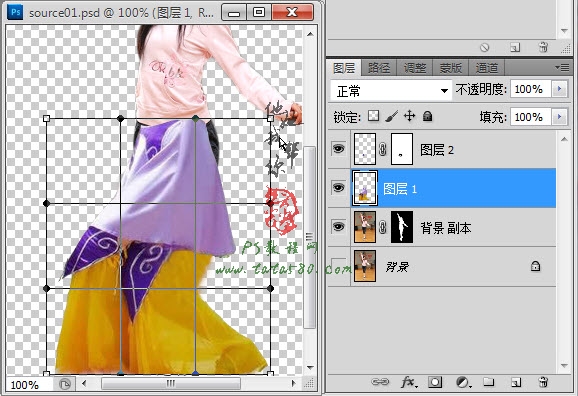578x396 pixels.
Task: Click the document horizontal scrollbar thumb
Action: [x=171, y=383]
